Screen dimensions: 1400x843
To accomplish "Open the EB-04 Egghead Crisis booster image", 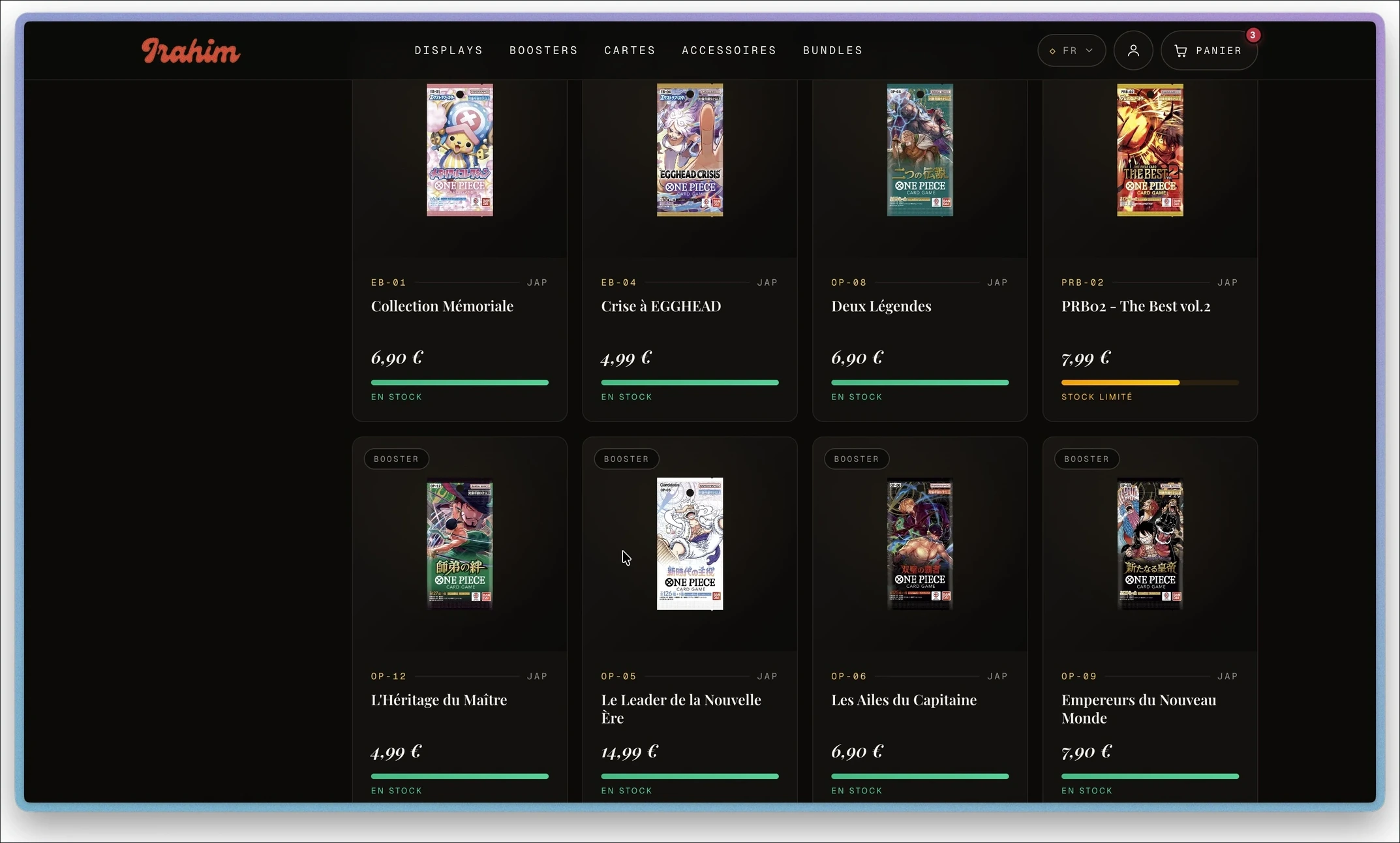I will 690,150.
